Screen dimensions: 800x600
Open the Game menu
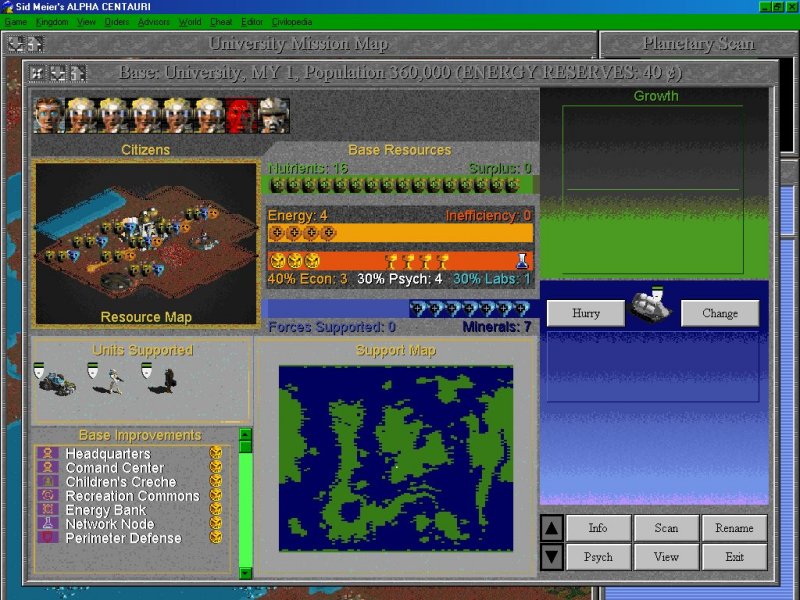[16, 22]
